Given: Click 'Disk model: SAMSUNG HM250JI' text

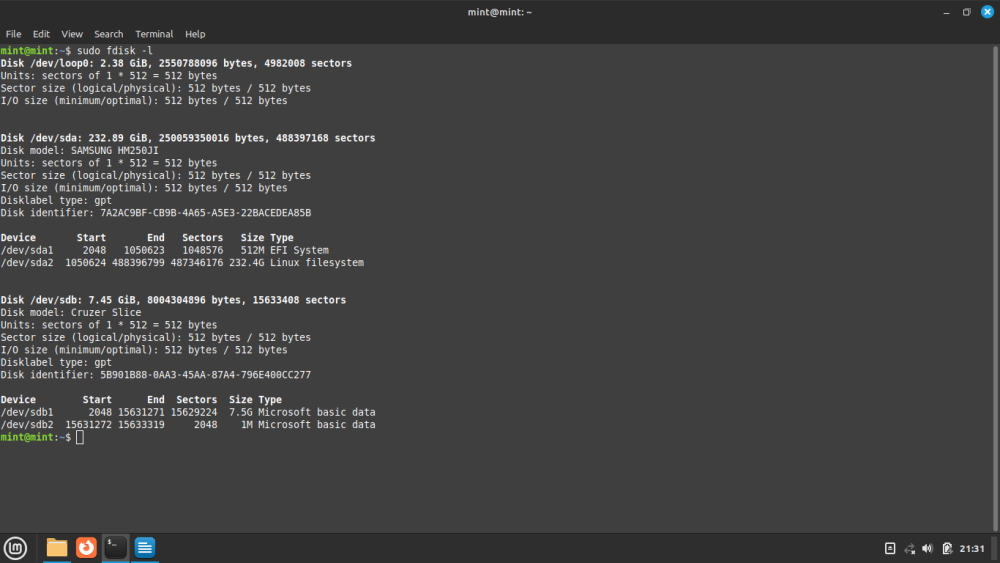Looking at the screenshot, I should 80,150.
